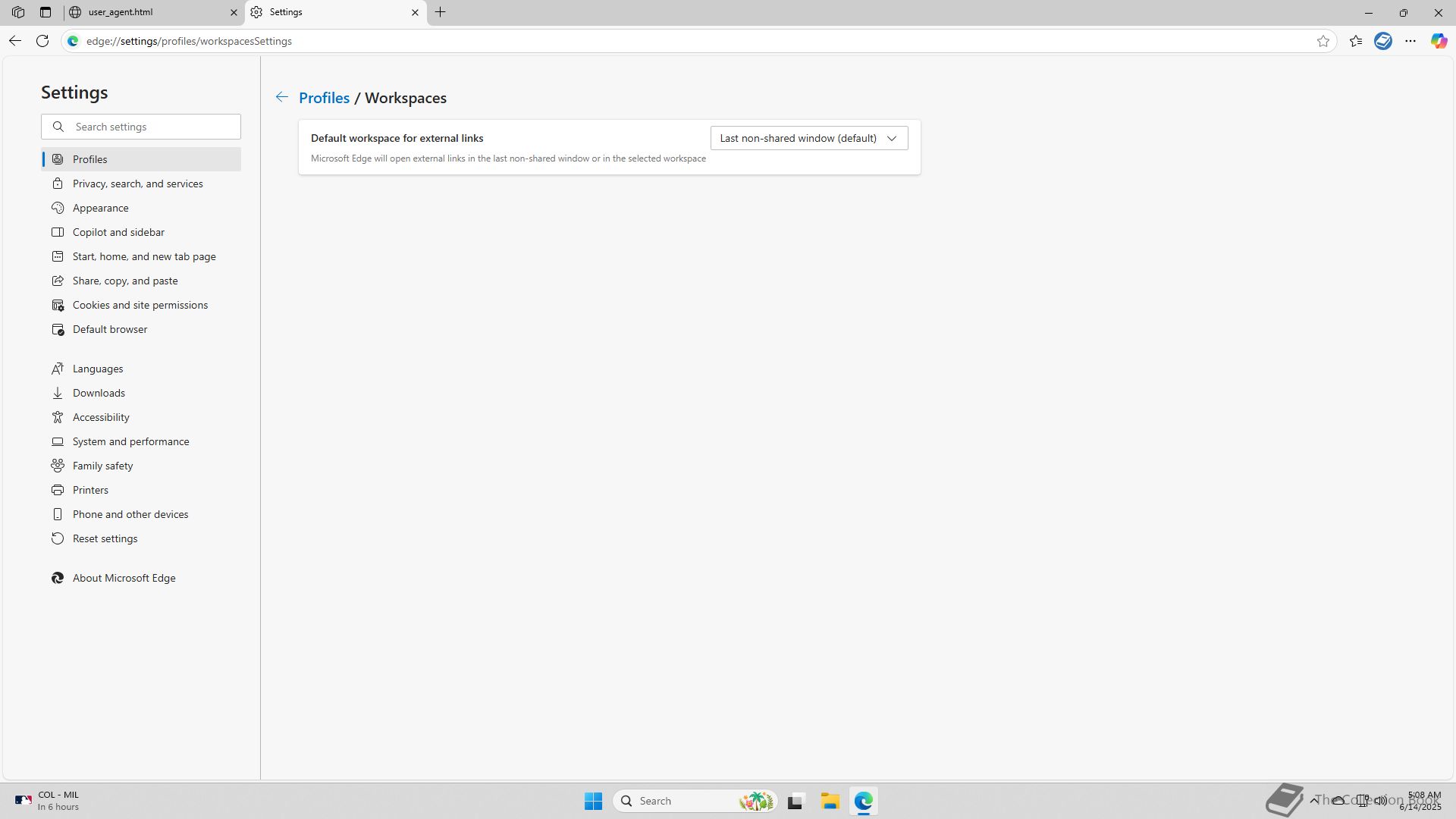Click the Profiles breadcrumb link

[x=324, y=98]
